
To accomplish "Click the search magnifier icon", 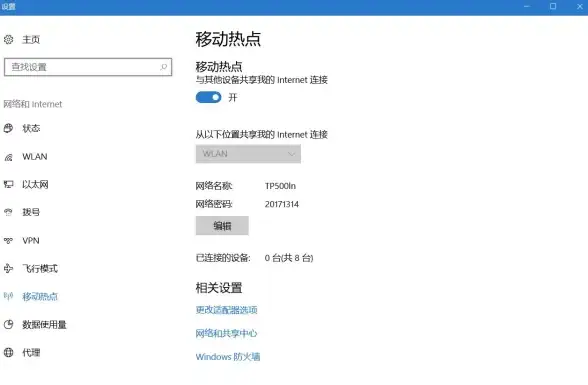I will 164,67.
